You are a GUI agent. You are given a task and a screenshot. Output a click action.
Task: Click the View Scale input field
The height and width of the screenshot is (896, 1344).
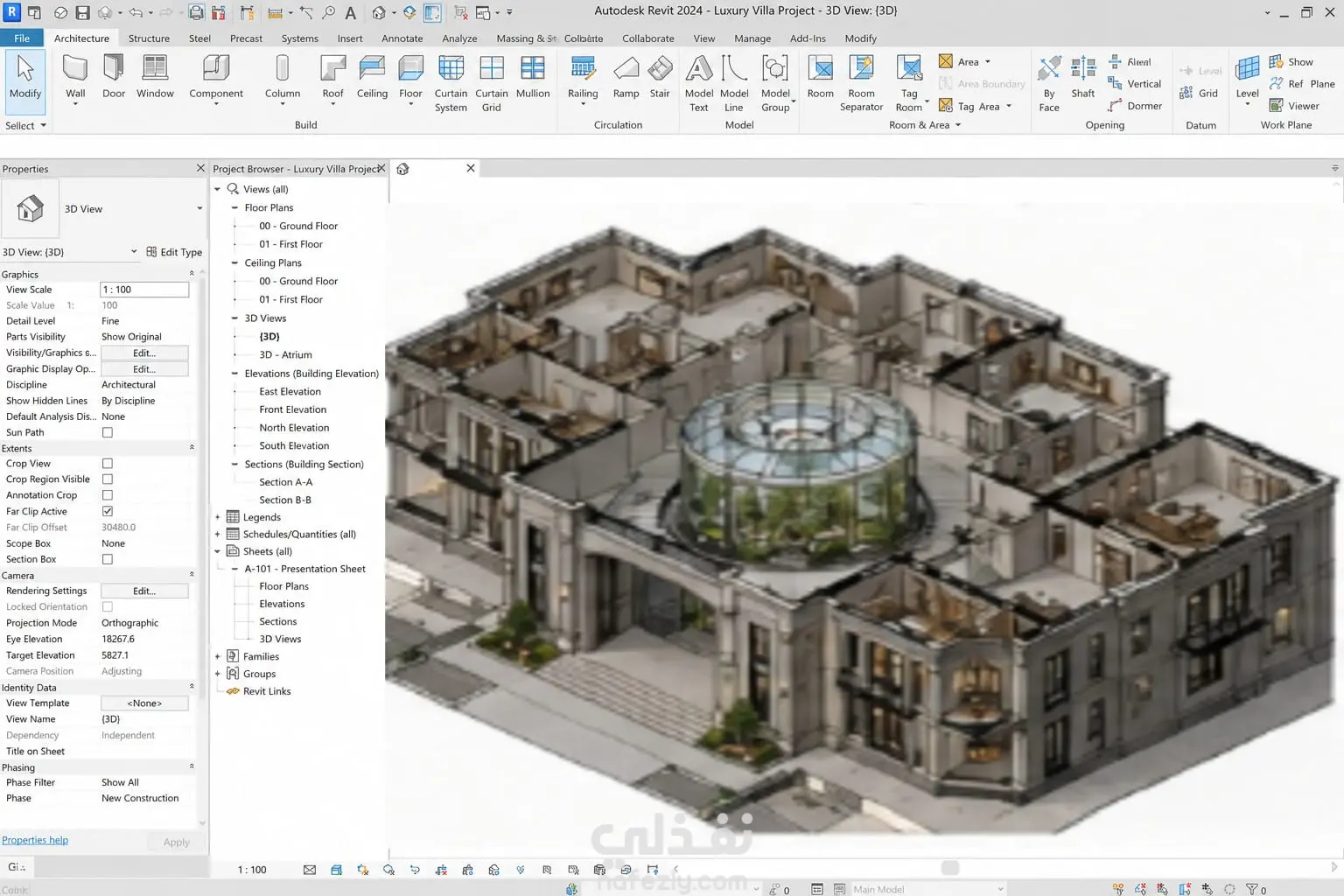tap(144, 290)
